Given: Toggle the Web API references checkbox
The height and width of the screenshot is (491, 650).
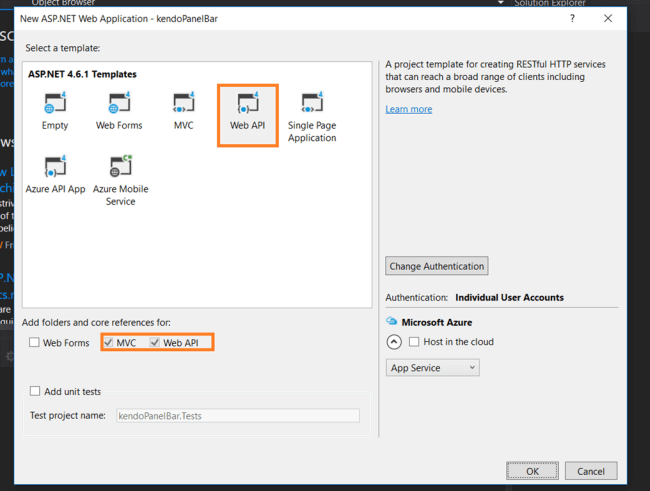Looking at the screenshot, I should pos(155,343).
